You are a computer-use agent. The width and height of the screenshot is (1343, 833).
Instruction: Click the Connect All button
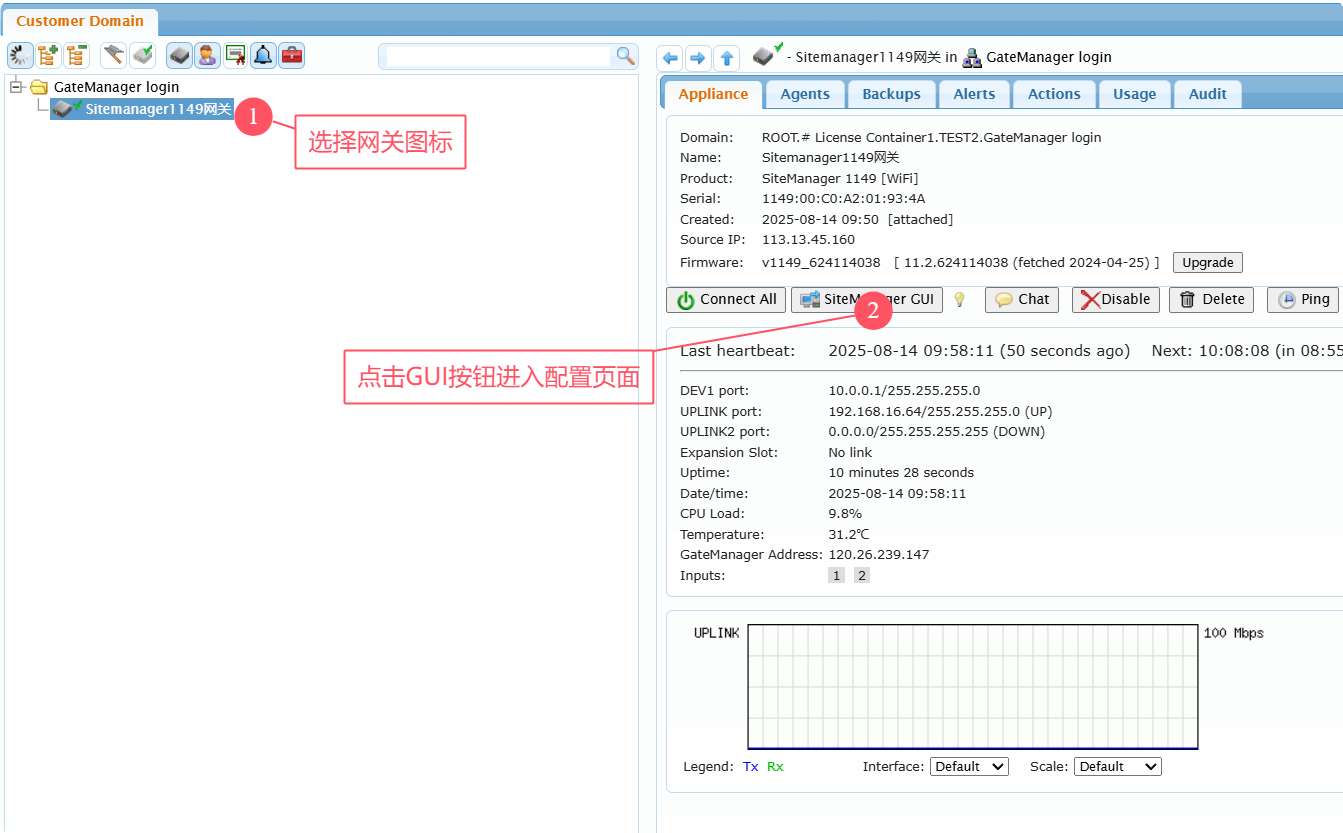click(x=726, y=299)
